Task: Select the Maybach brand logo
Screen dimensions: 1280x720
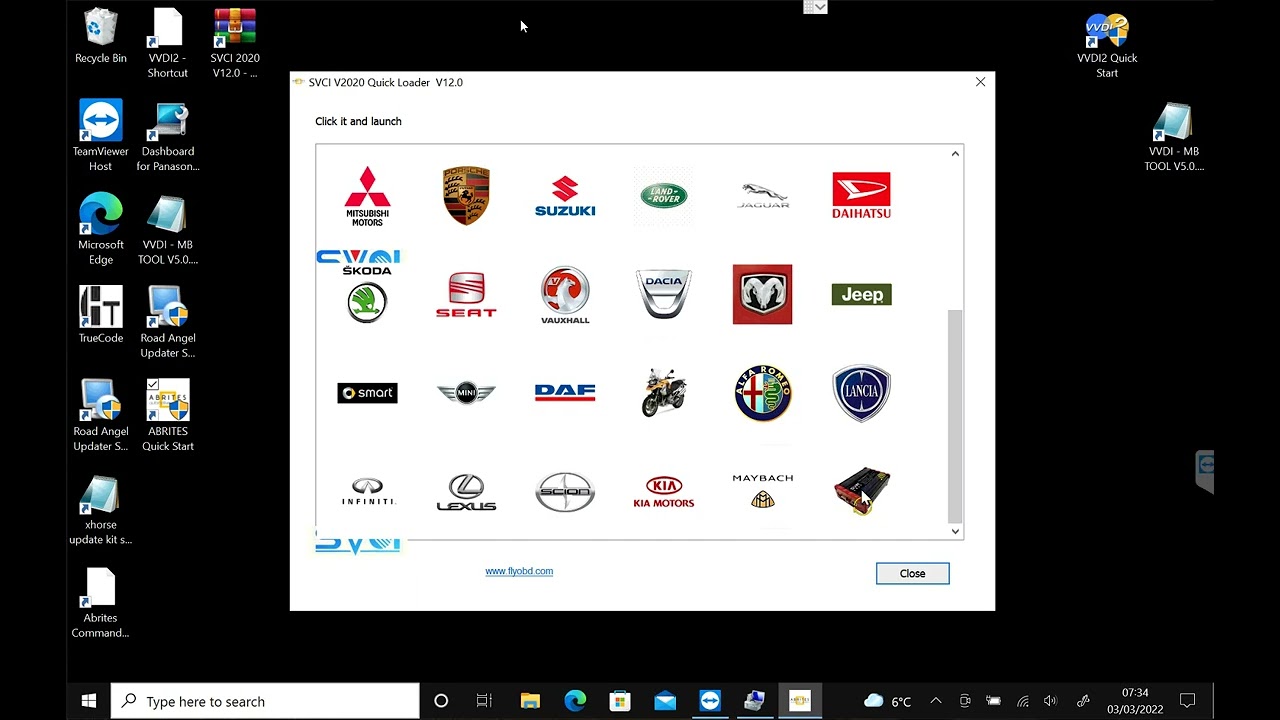Action: click(x=762, y=491)
